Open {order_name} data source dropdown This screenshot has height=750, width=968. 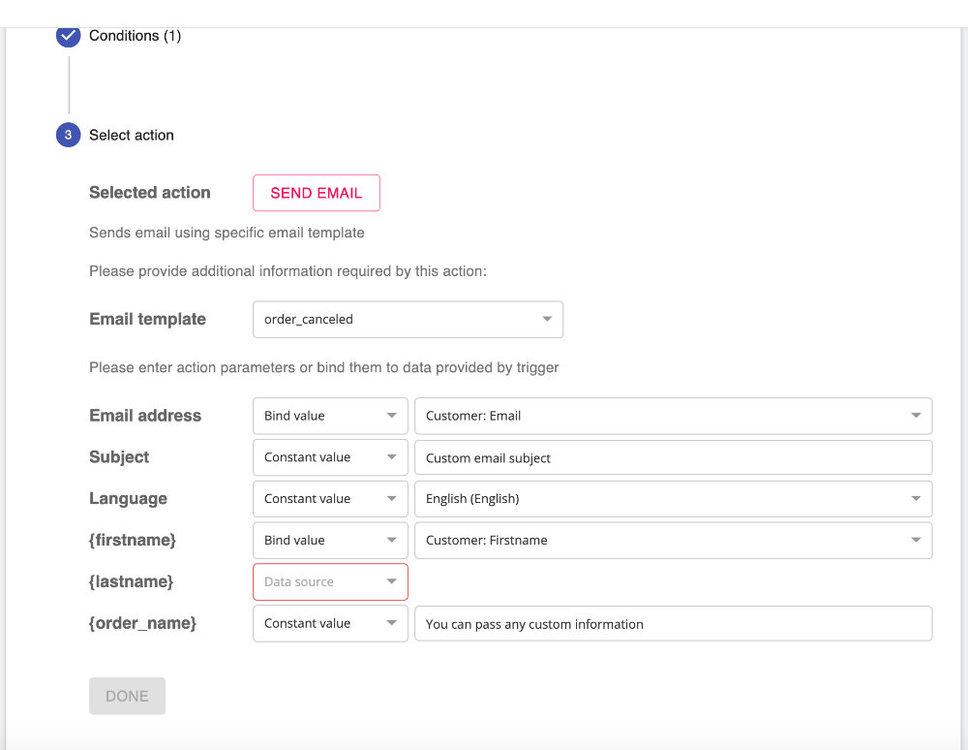pos(330,623)
